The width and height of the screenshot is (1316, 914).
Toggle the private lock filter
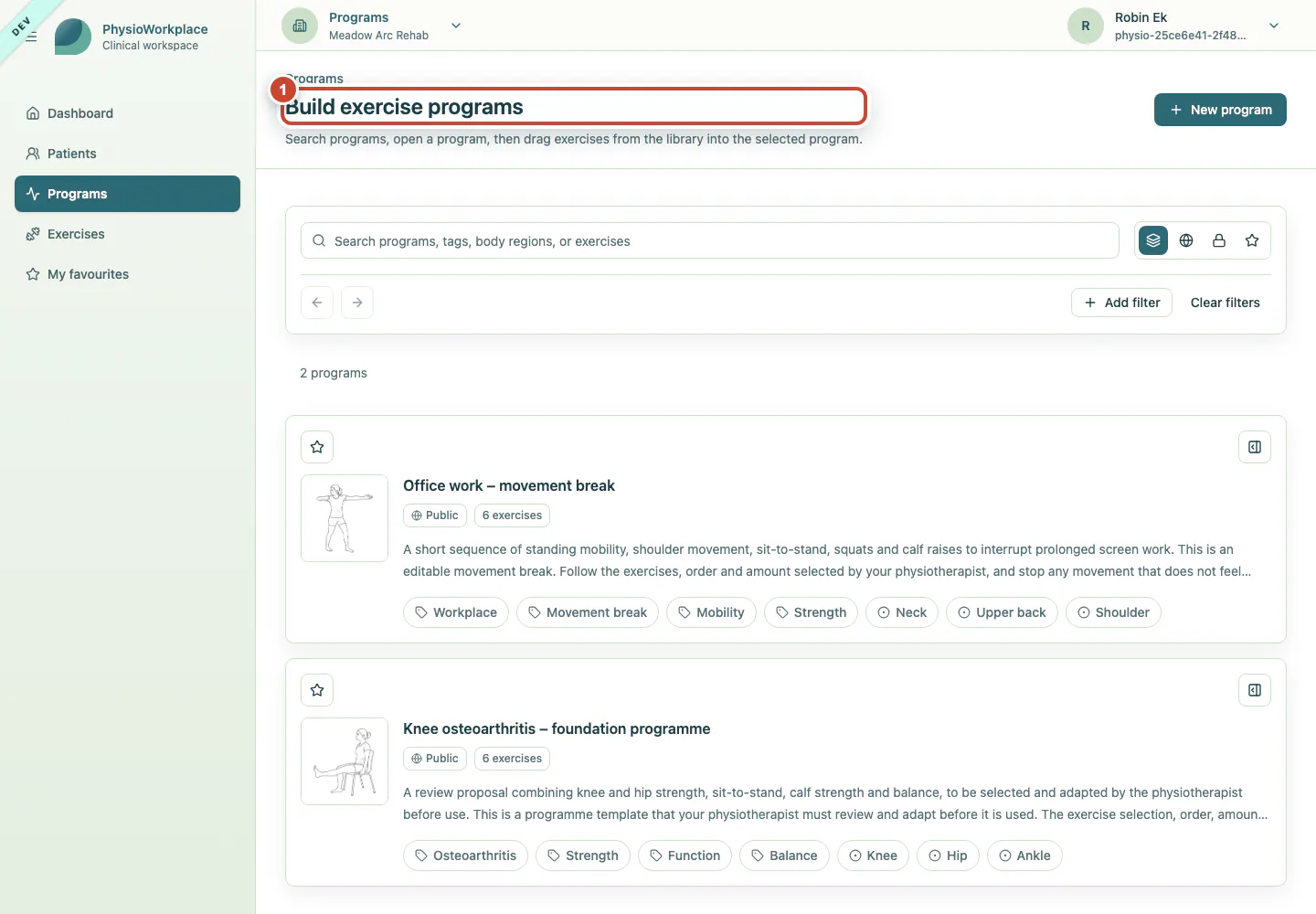tap(1219, 240)
